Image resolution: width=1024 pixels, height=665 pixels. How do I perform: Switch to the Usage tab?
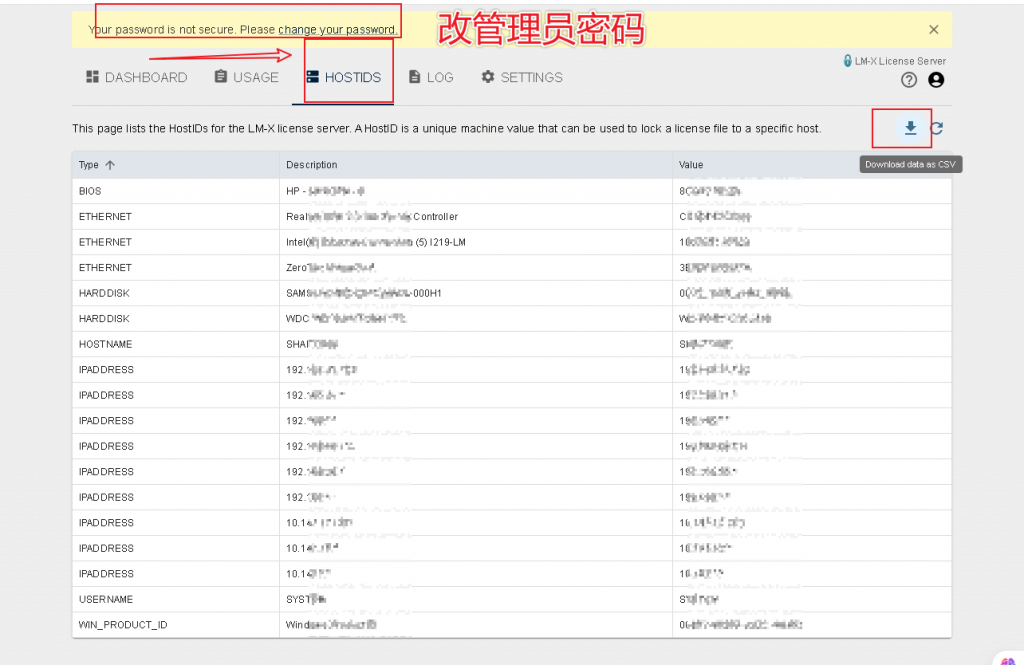click(246, 77)
